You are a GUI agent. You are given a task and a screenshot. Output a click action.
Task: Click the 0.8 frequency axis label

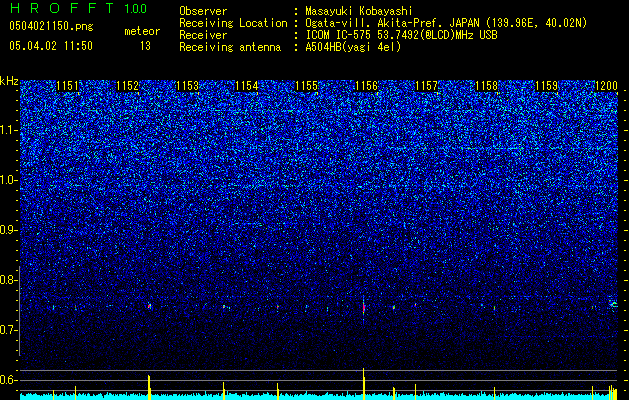pos(8,280)
